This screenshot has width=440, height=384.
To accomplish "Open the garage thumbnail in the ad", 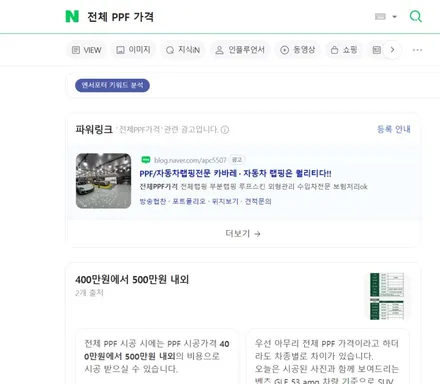I will pos(103,181).
